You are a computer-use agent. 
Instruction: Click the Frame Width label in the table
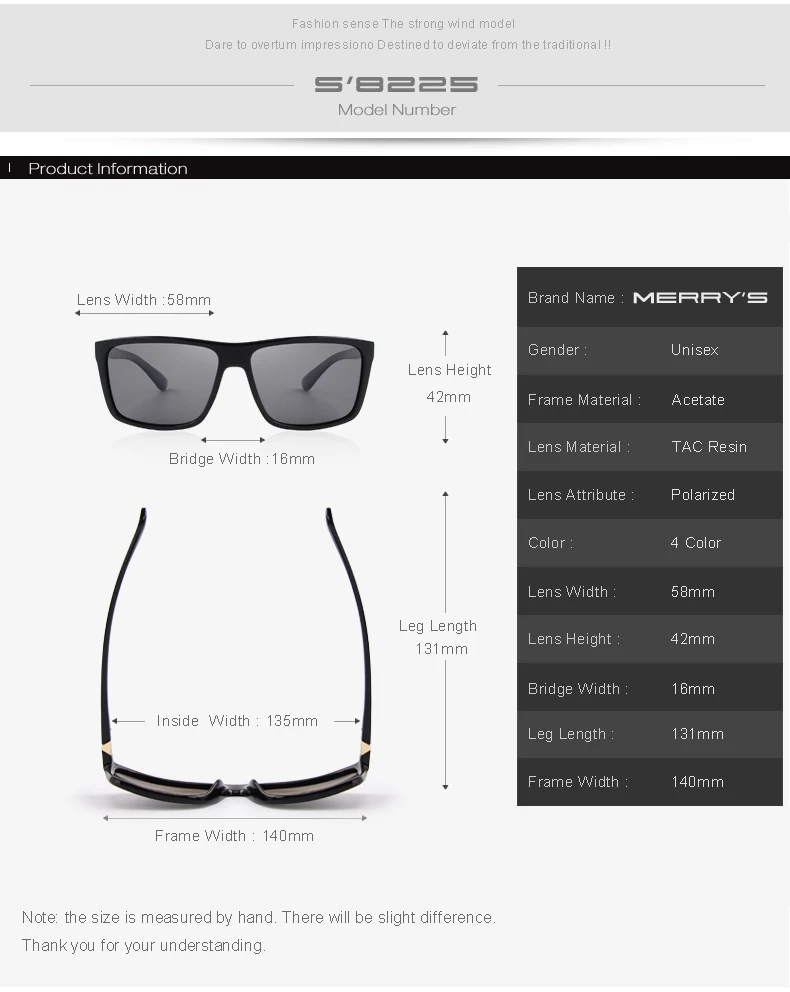578,782
